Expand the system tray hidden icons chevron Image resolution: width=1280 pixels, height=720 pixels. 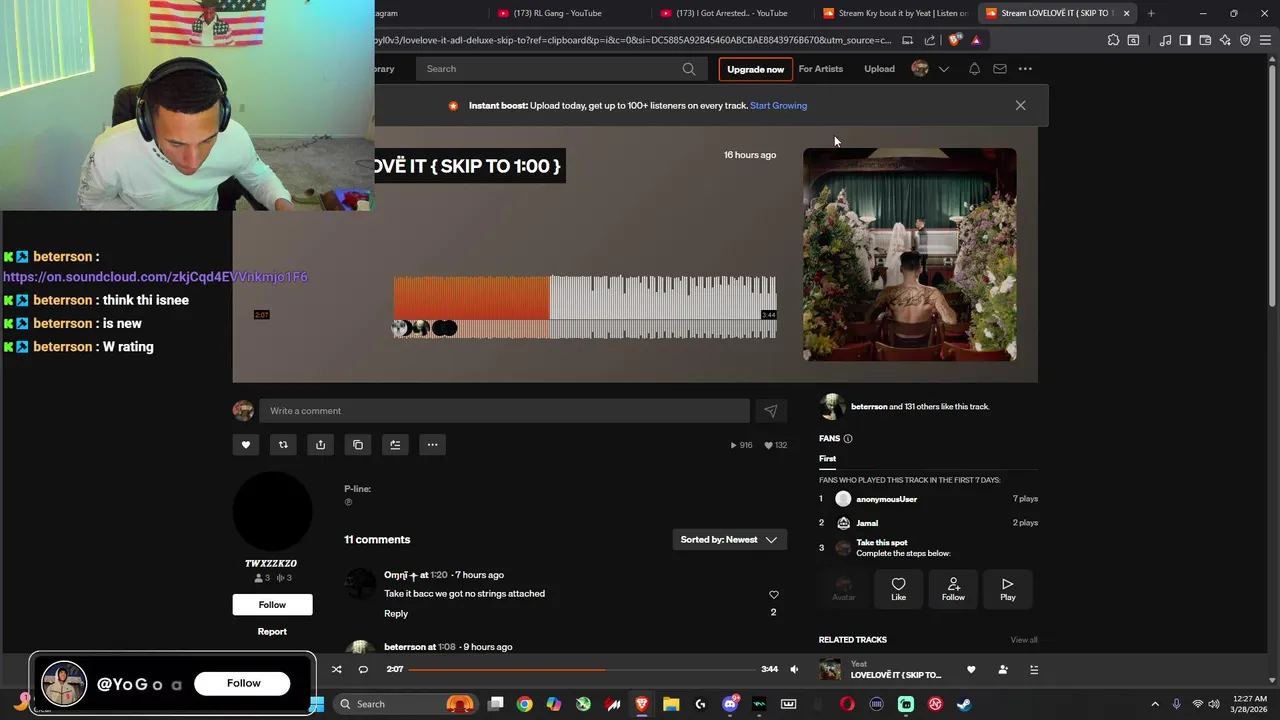coord(1155,704)
